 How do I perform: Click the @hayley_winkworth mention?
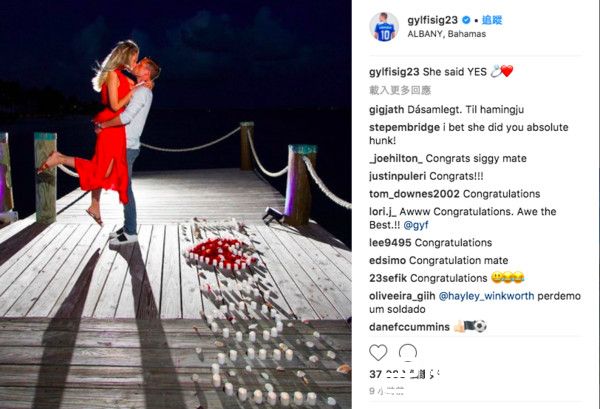click(x=486, y=296)
